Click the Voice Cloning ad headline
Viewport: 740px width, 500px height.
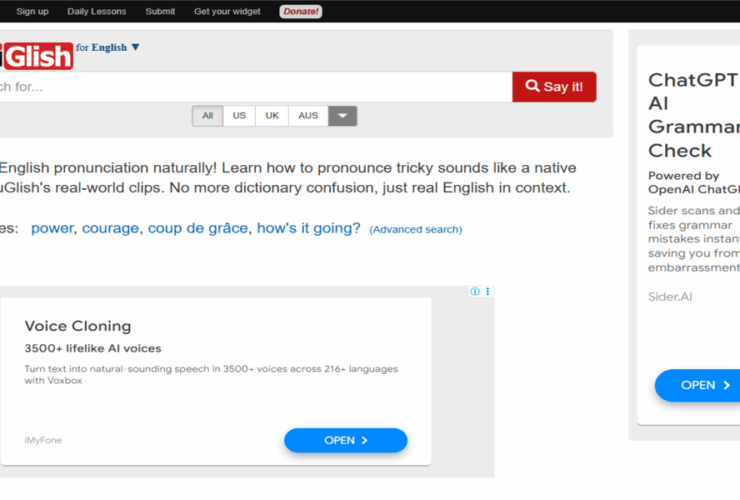[78, 326]
